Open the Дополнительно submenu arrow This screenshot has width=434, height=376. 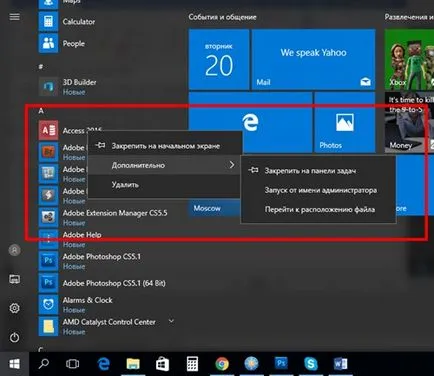(232, 165)
